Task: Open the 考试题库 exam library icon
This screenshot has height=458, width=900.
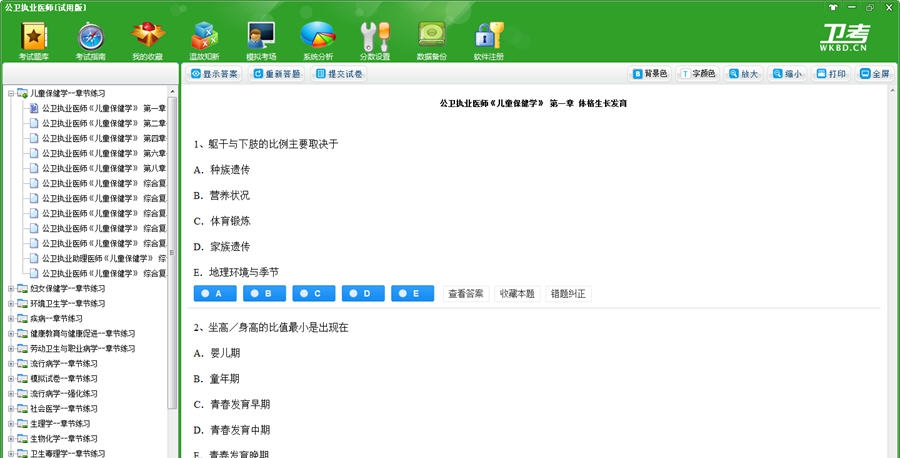Action: [x=33, y=38]
